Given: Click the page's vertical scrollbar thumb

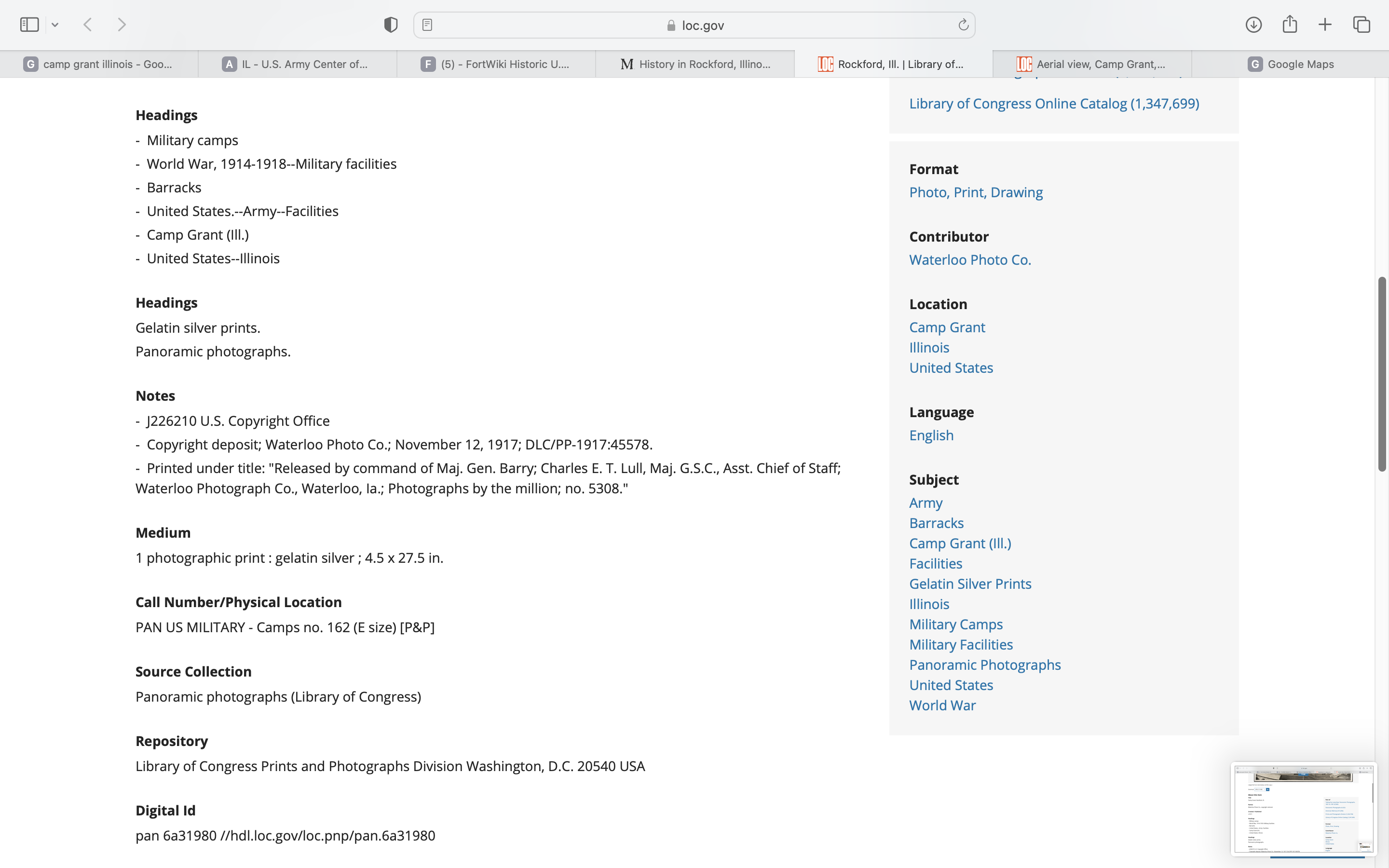Looking at the screenshot, I should 1382,373.
